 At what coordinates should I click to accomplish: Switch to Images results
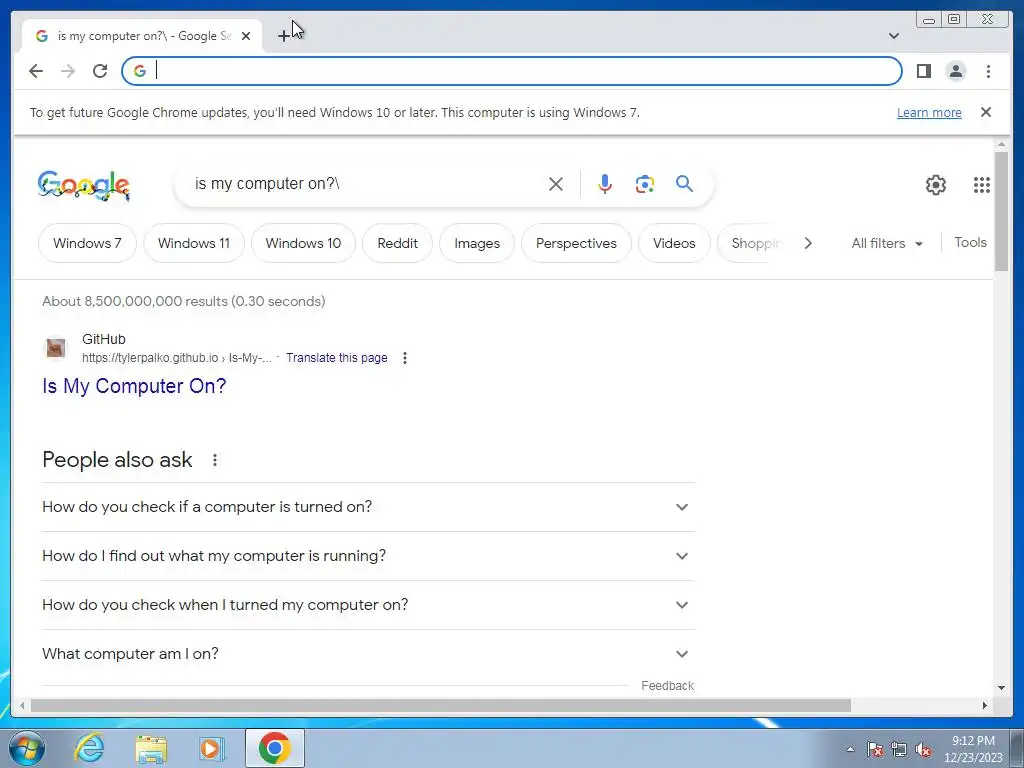point(477,243)
